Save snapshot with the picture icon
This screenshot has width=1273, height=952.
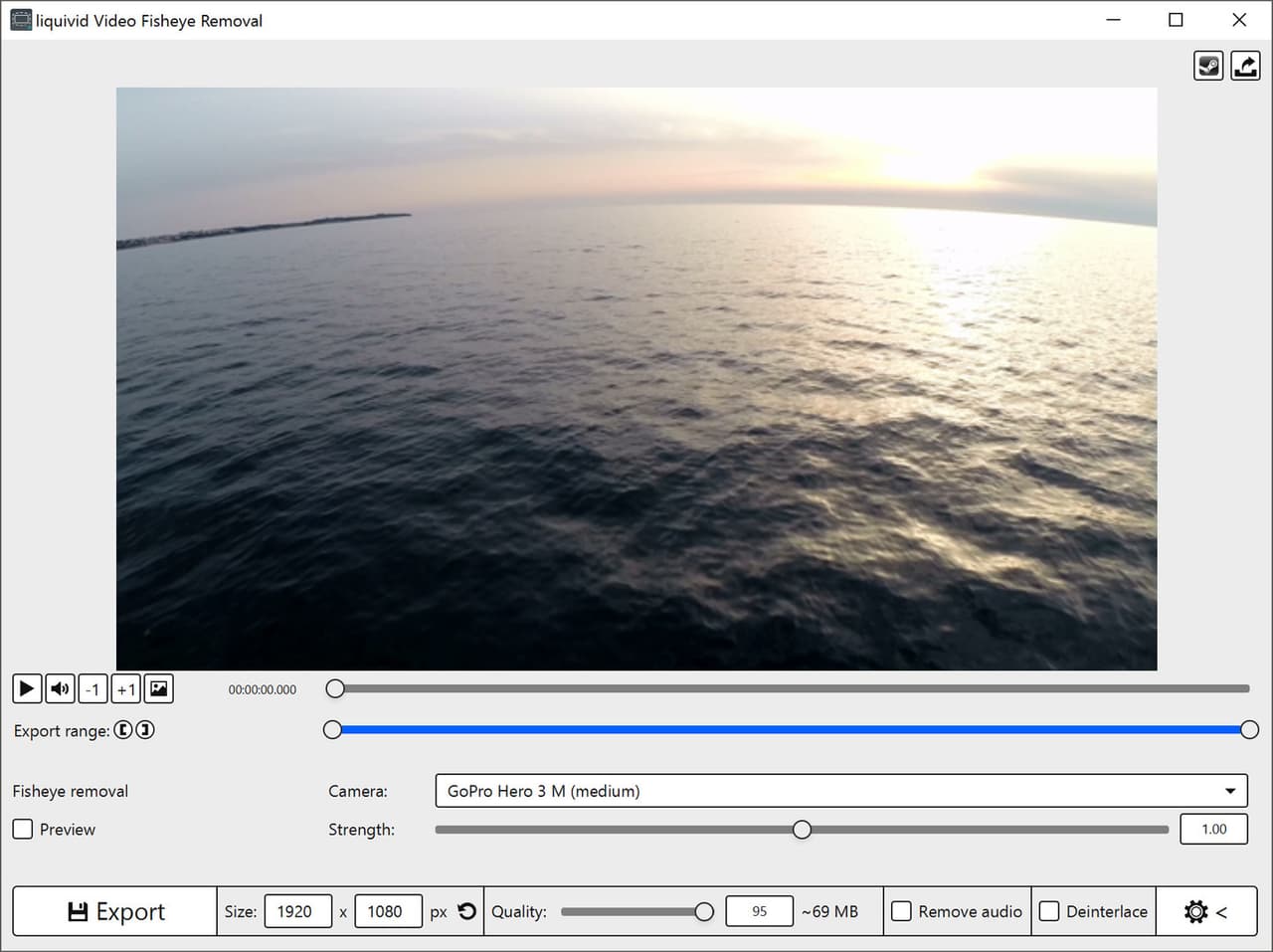click(x=158, y=688)
